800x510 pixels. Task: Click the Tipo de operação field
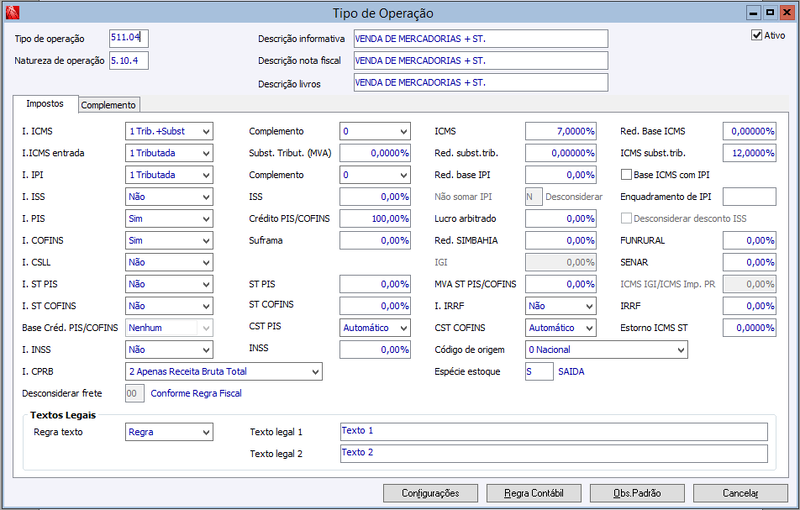[129, 38]
